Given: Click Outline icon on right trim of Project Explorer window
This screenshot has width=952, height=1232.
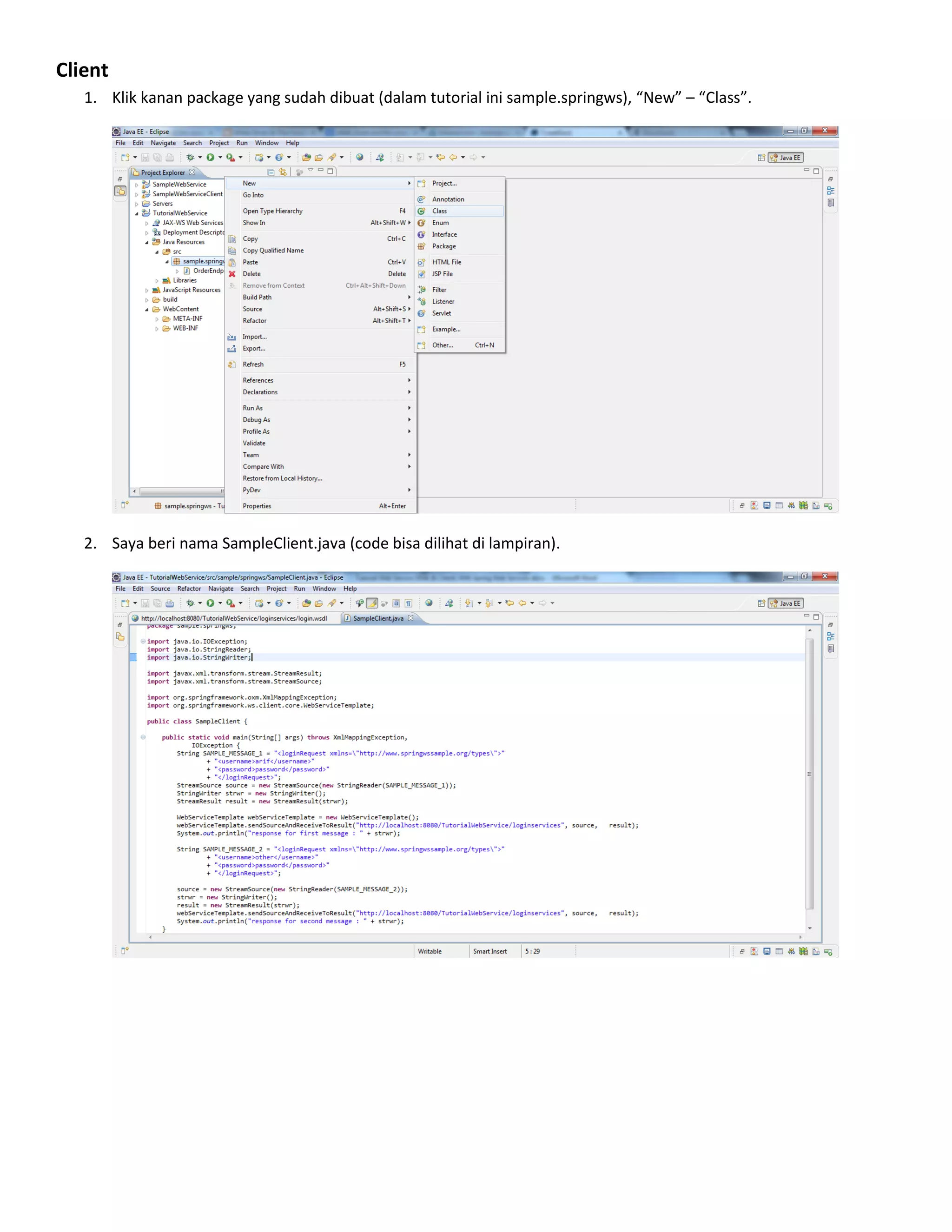Looking at the screenshot, I should pos(831,191).
